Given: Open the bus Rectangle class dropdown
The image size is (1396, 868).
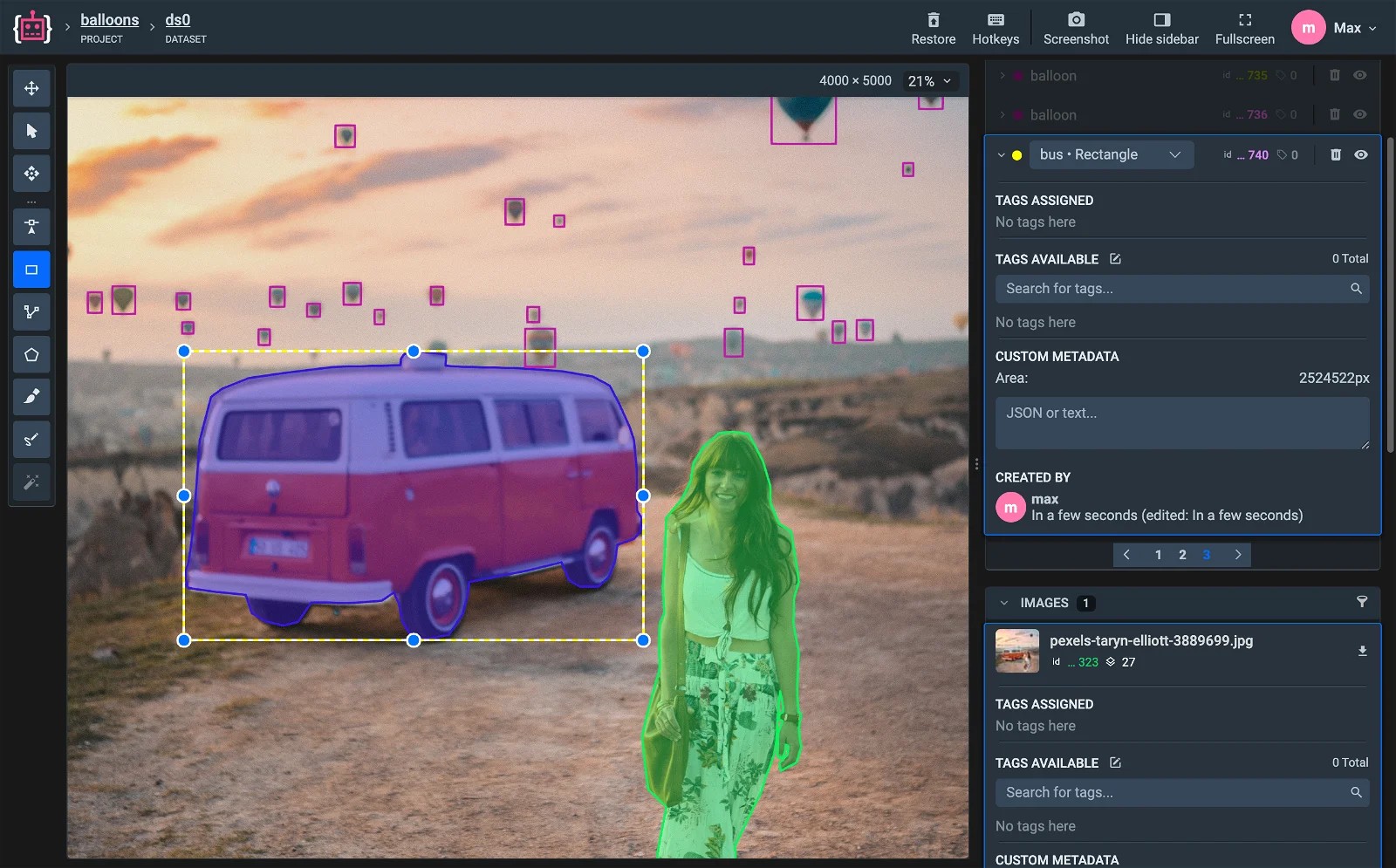Looking at the screenshot, I should (1111, 154).
